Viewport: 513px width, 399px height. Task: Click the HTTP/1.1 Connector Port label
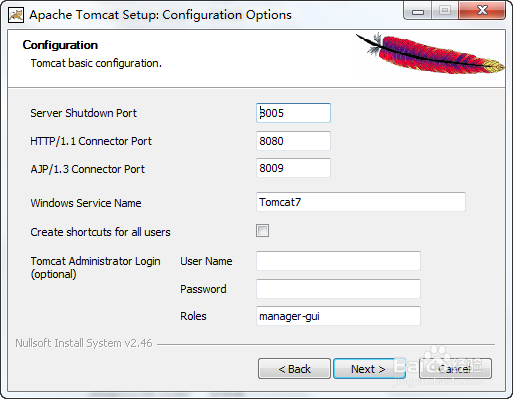pyautogui.click(x=91, y=141)
